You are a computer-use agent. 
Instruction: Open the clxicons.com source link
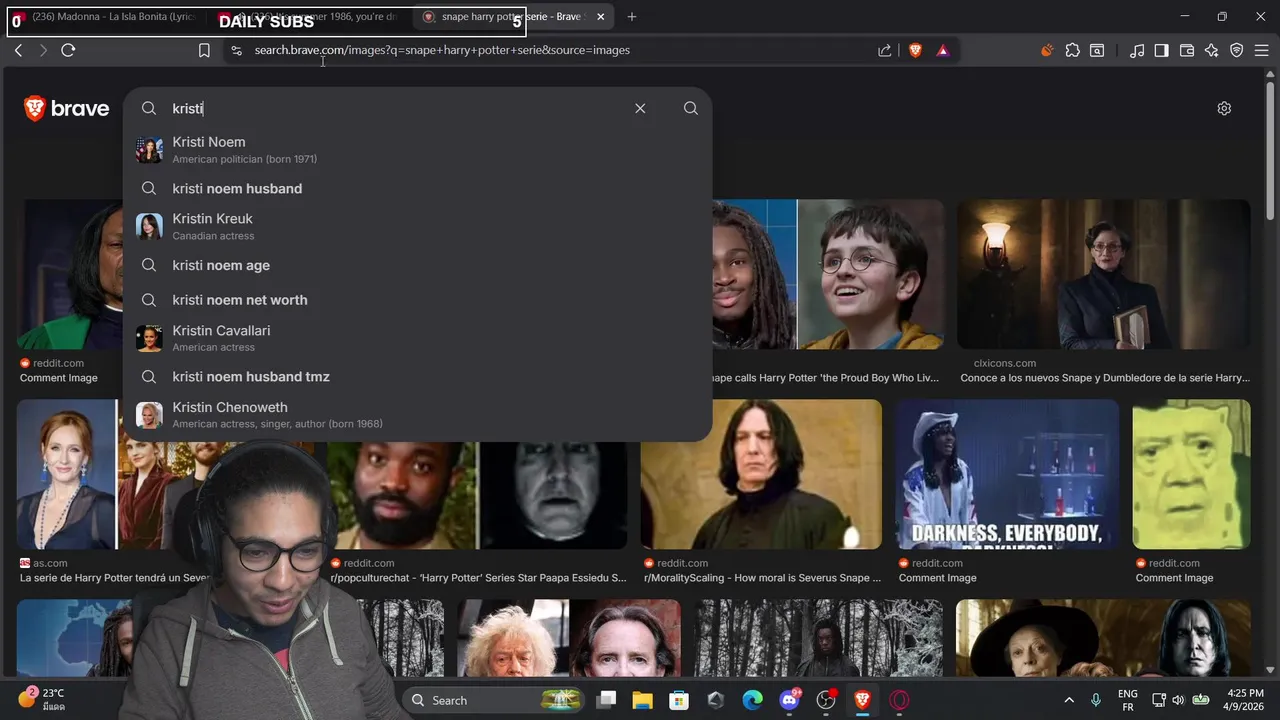tap(1005, 363)
